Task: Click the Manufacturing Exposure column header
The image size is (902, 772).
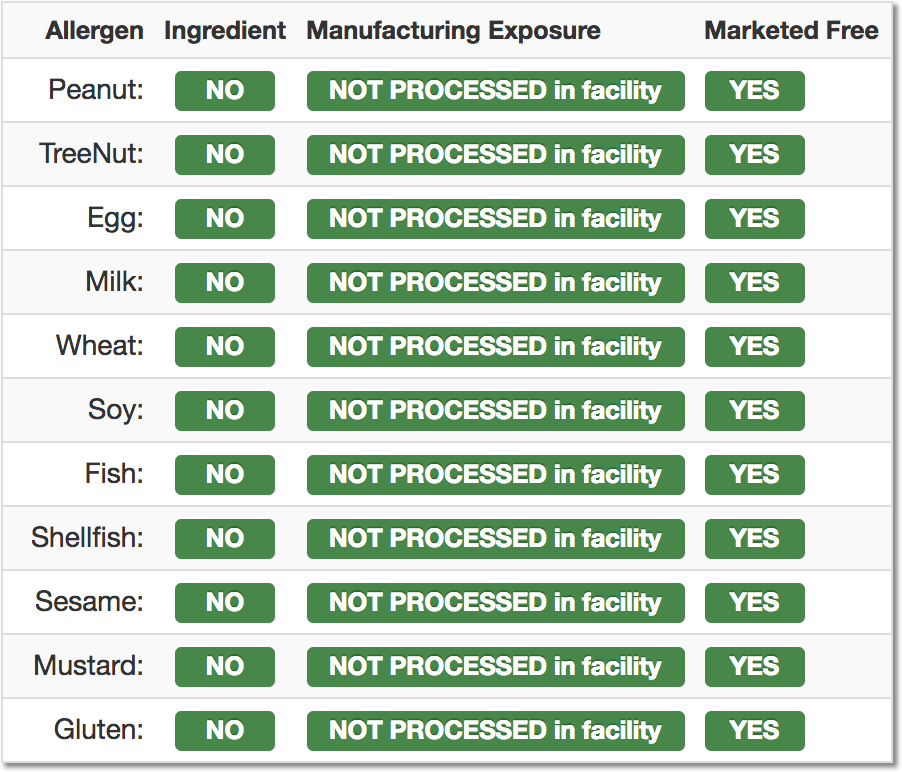Action: tap(453, 31)
